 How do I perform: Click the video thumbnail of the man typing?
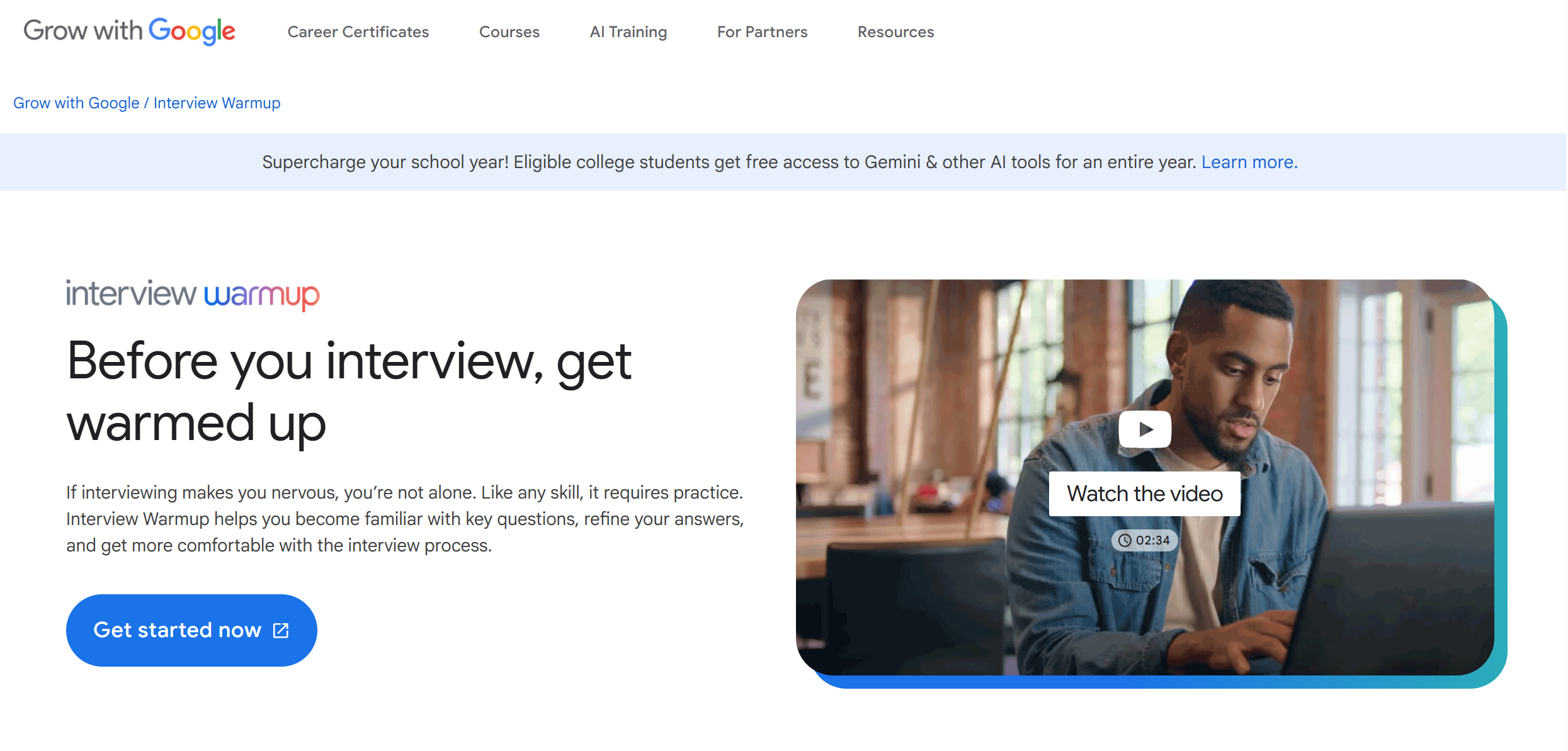(1145, 477)
